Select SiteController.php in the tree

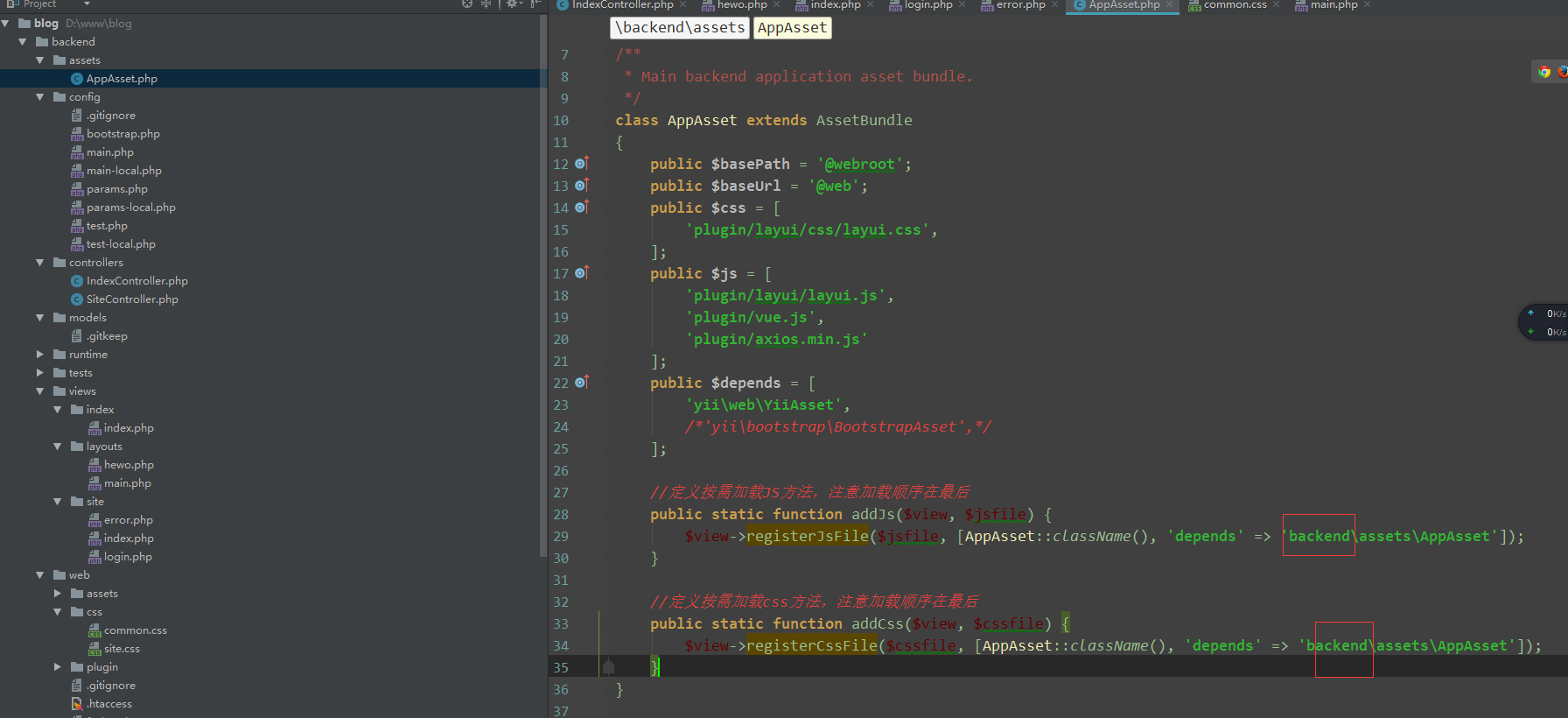[x=132, y=299]
